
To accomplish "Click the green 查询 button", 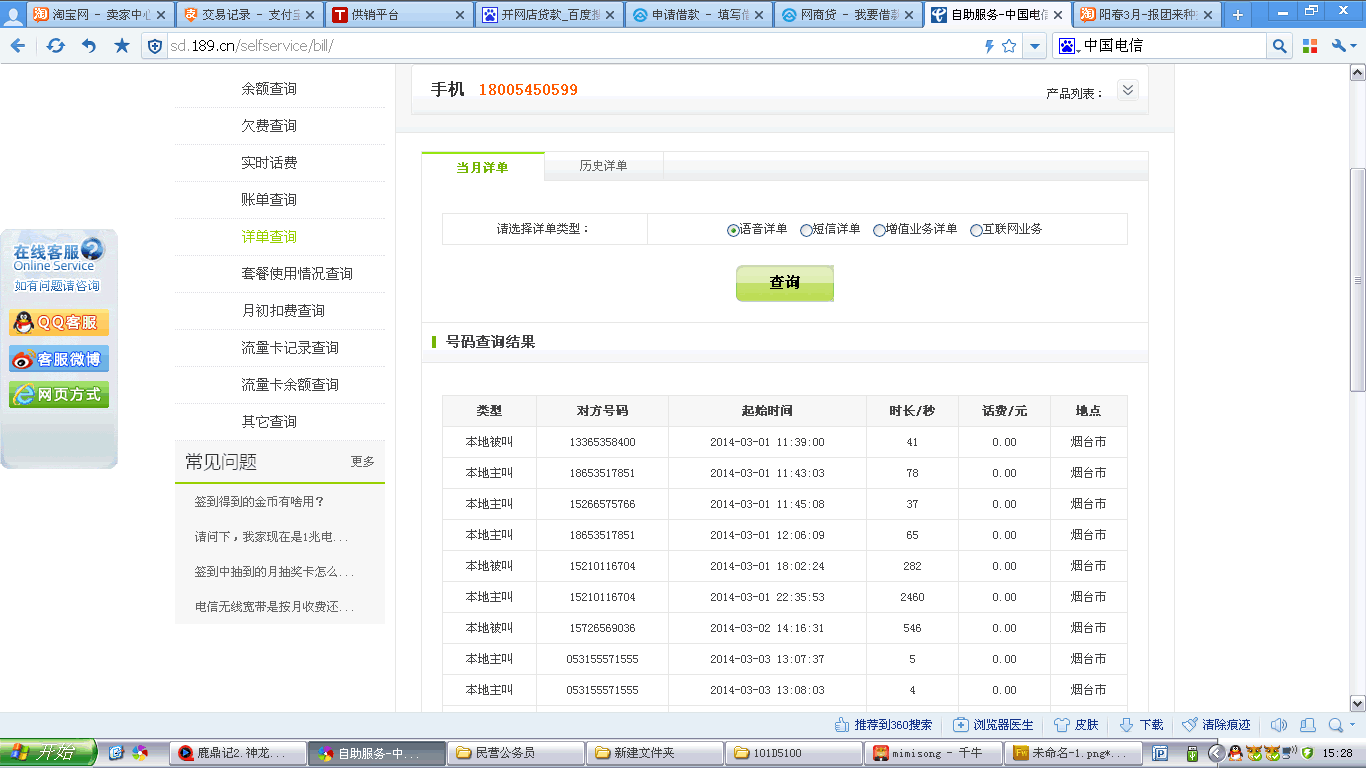I will point(784,283).
